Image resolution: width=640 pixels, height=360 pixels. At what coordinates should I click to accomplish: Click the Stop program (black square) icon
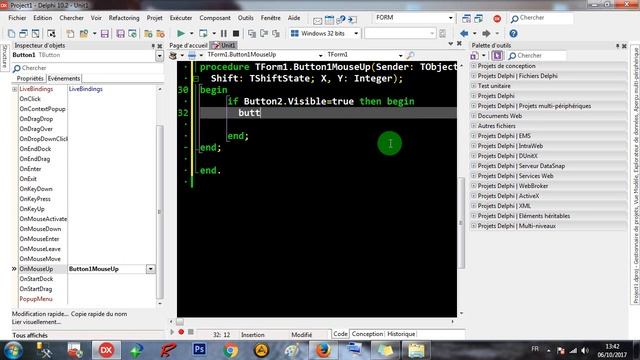236,33
